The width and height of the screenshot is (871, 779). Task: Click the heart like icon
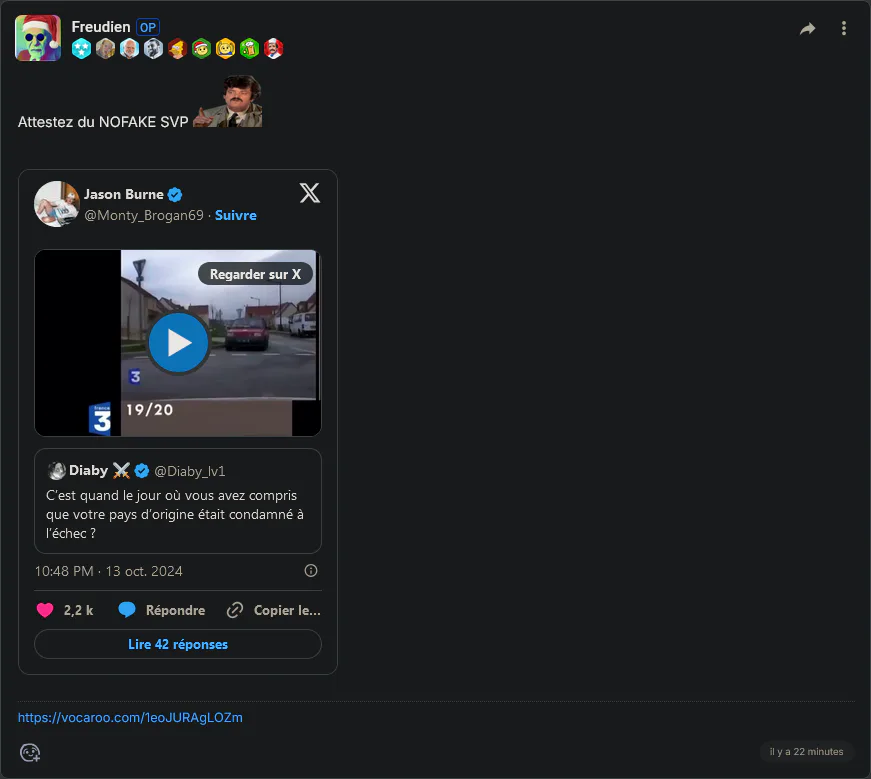click(x=45, y=610)
